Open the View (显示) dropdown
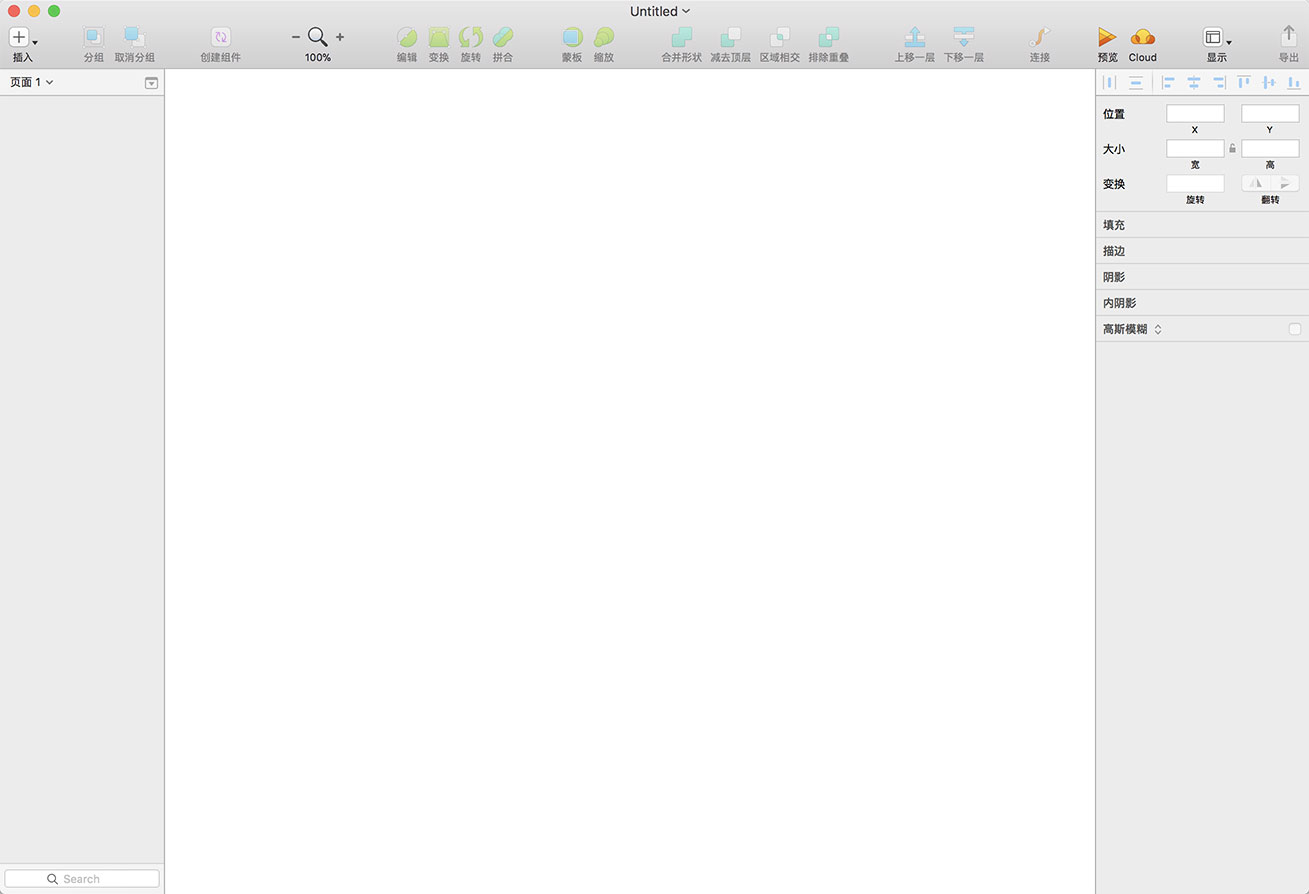This screenshot has height=894, width=1309. coord(1216,38)
